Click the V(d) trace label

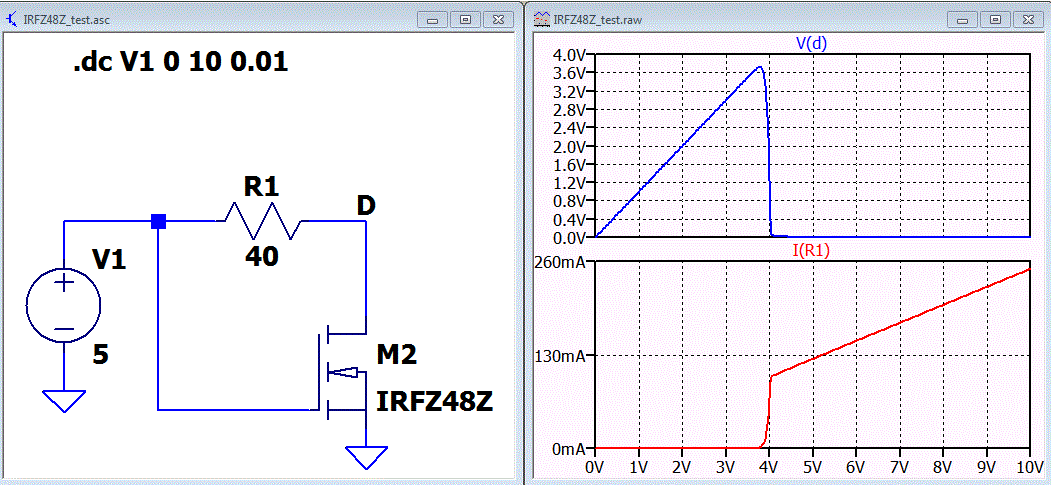[x=812, y=43]
